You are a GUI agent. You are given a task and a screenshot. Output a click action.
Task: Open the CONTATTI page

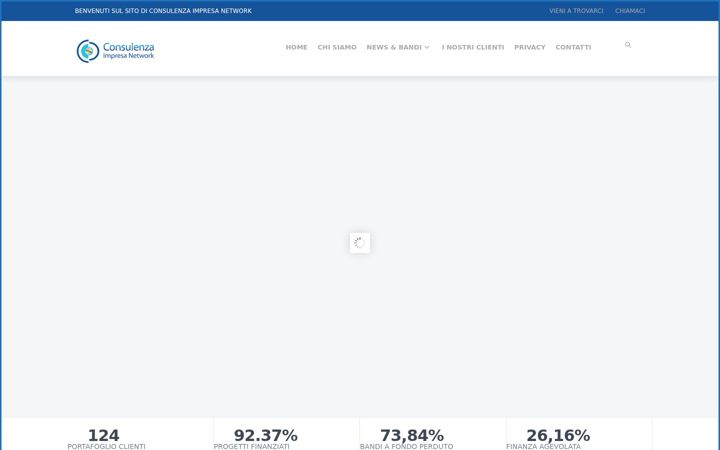574,47
